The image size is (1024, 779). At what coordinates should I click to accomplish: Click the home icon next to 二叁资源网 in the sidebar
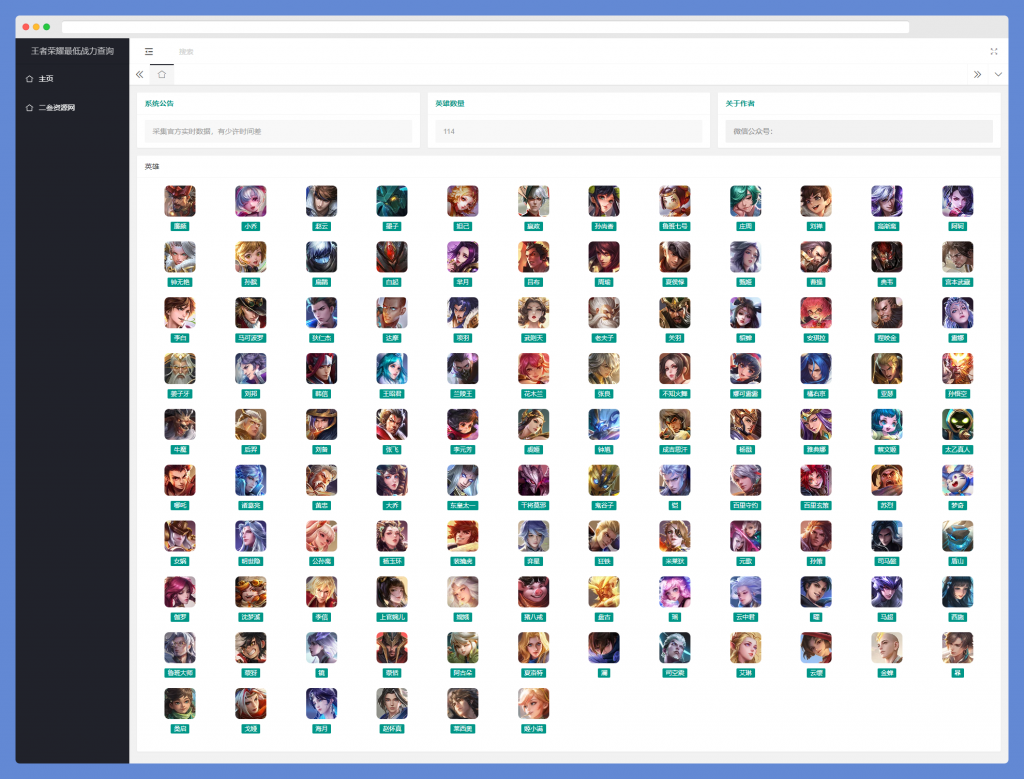tap(29, 108)
